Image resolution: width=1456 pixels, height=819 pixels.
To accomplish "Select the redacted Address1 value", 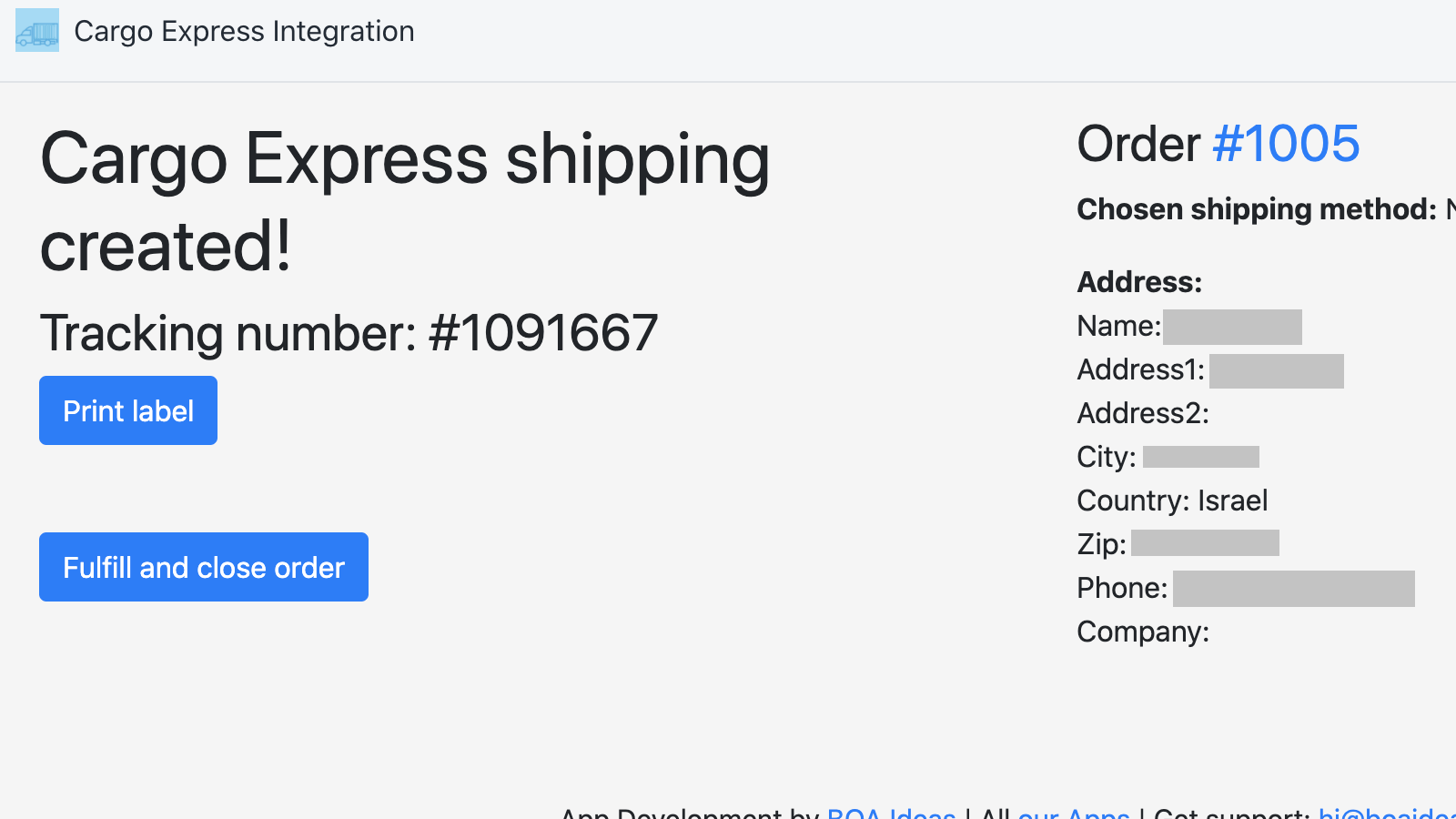I will click(1277, 370).
